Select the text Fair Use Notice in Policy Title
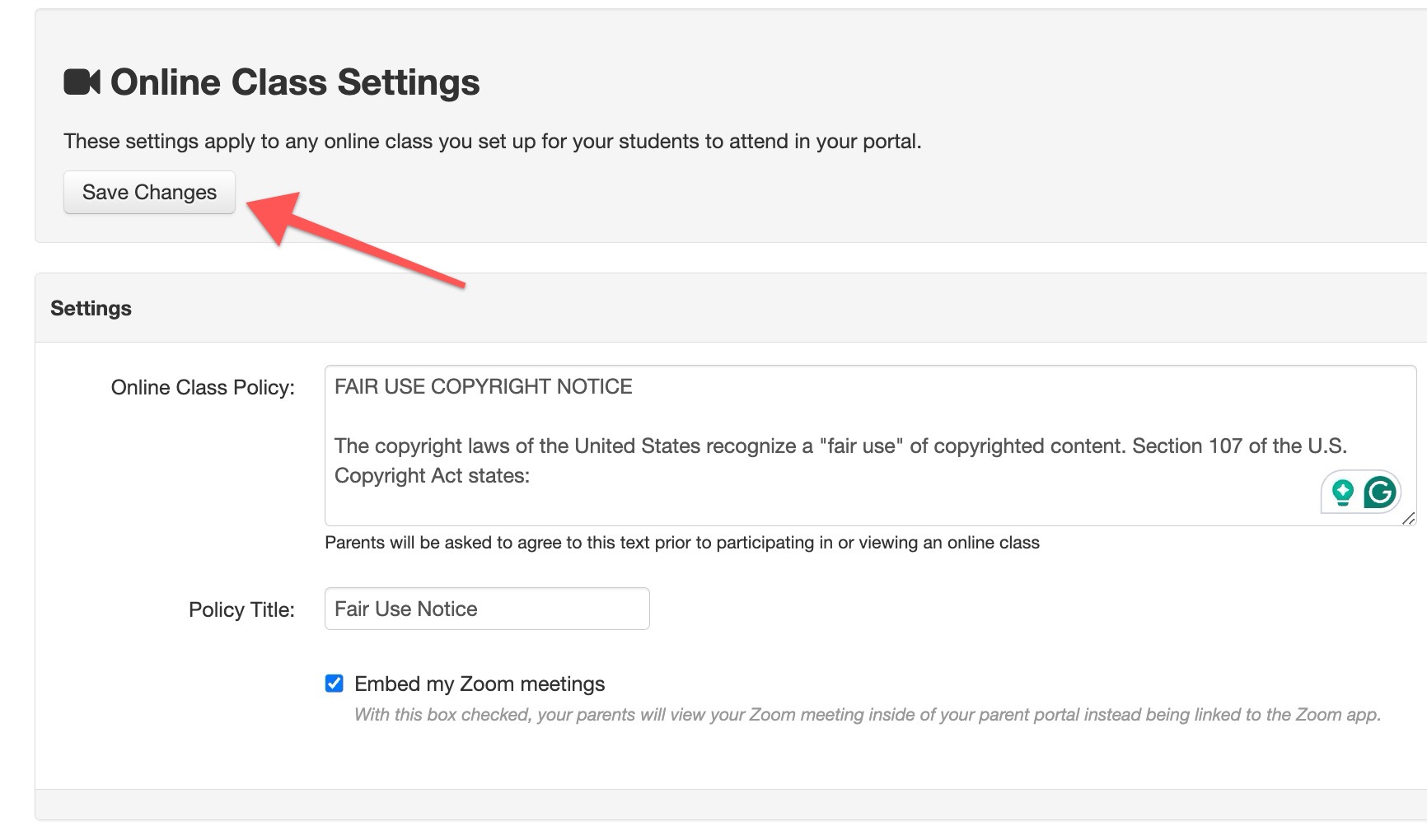The width and height of the screenshot is (1427, 840). (x=405, y=609)
